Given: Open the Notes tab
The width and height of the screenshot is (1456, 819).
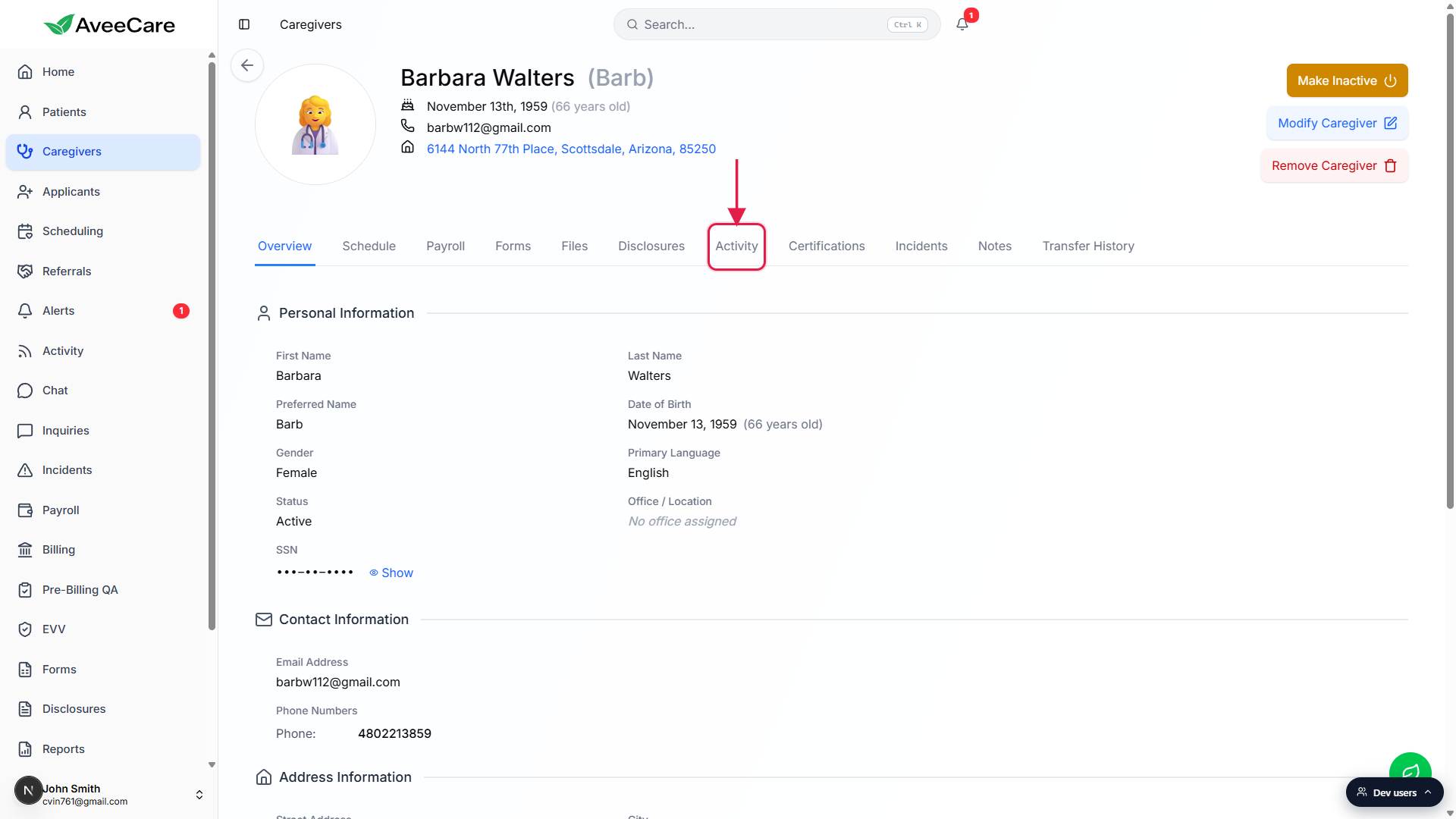Looking at the screenshot, I should (994, 246).
